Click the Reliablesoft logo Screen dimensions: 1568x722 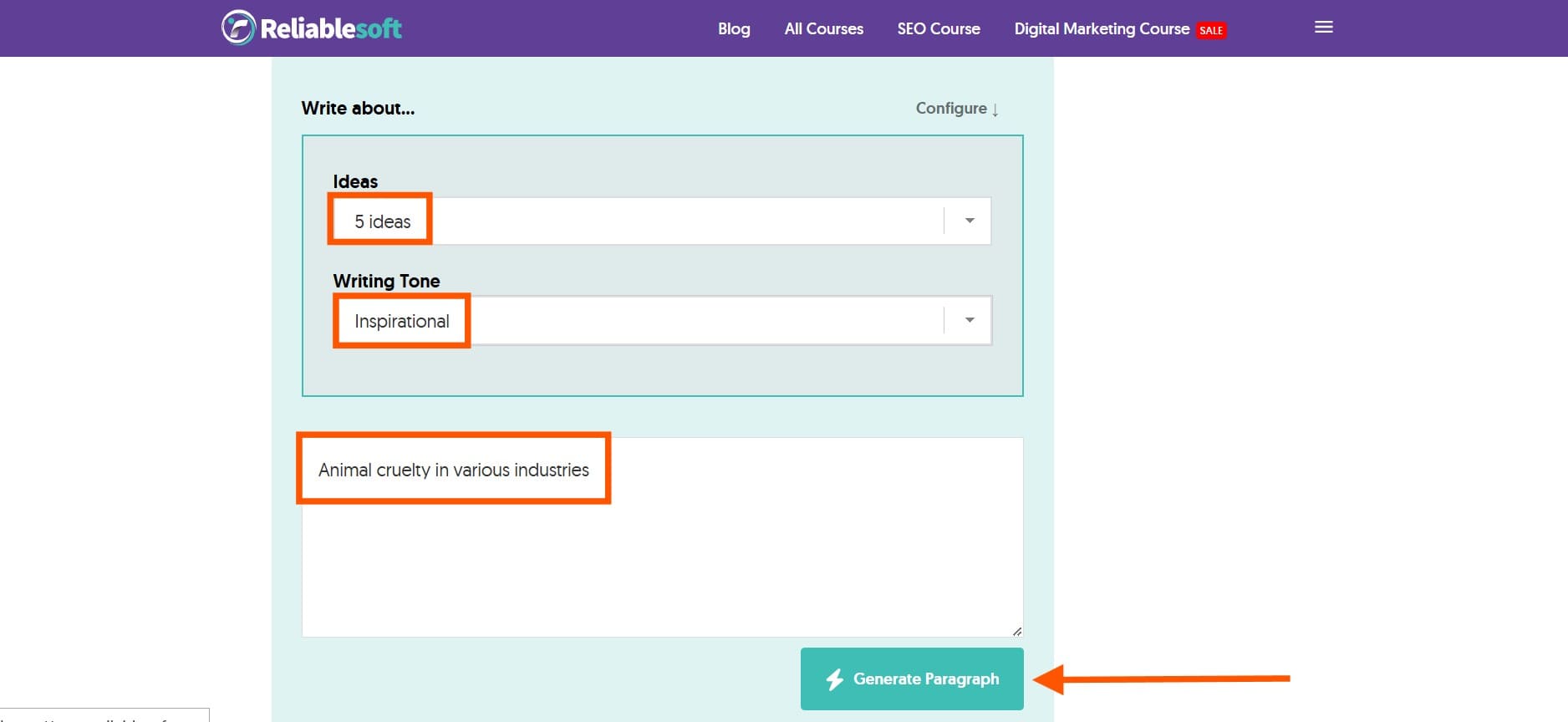pyautogui.click(x=312, y=28)
